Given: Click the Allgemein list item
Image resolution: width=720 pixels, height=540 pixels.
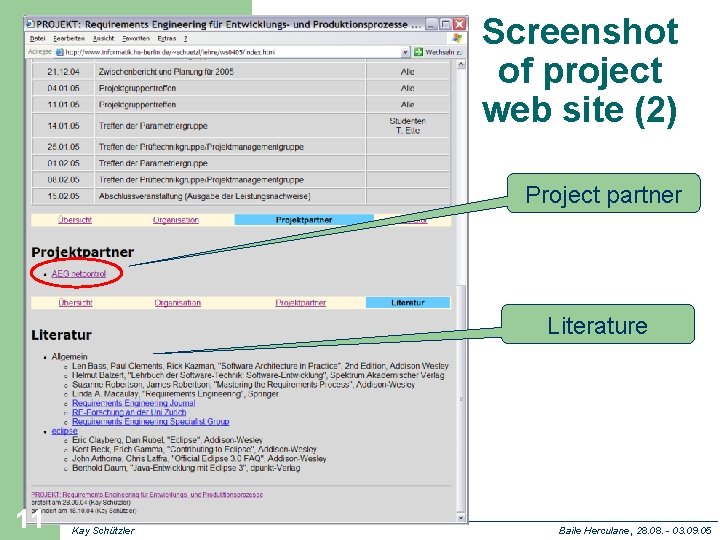Looking at the screenshot, I should 69,356.
